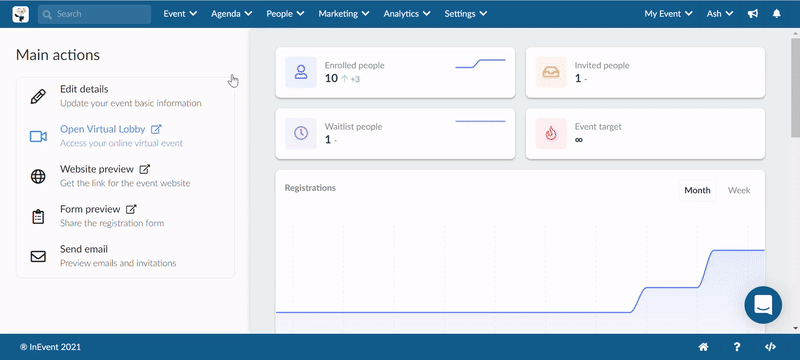Switch registrations chart to Month
This screenshot has width=800, height=360.
pos(697,190)
